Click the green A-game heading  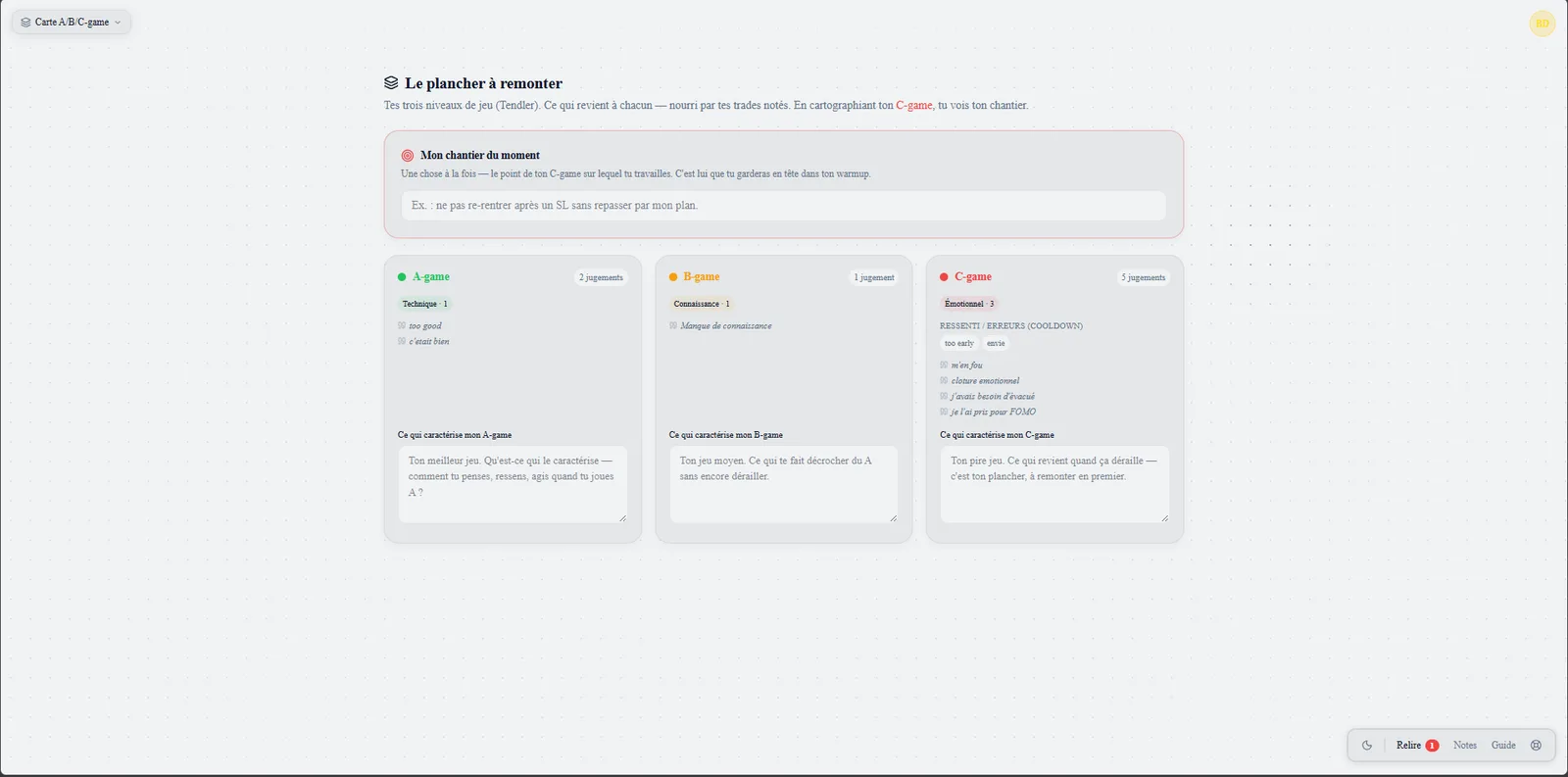(x=431, y=277)
